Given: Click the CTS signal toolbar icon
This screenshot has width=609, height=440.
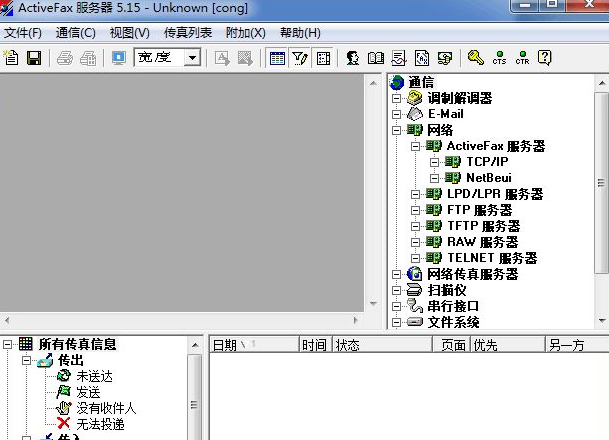Looking at the screenshot, I should click(x=499, y=58).
